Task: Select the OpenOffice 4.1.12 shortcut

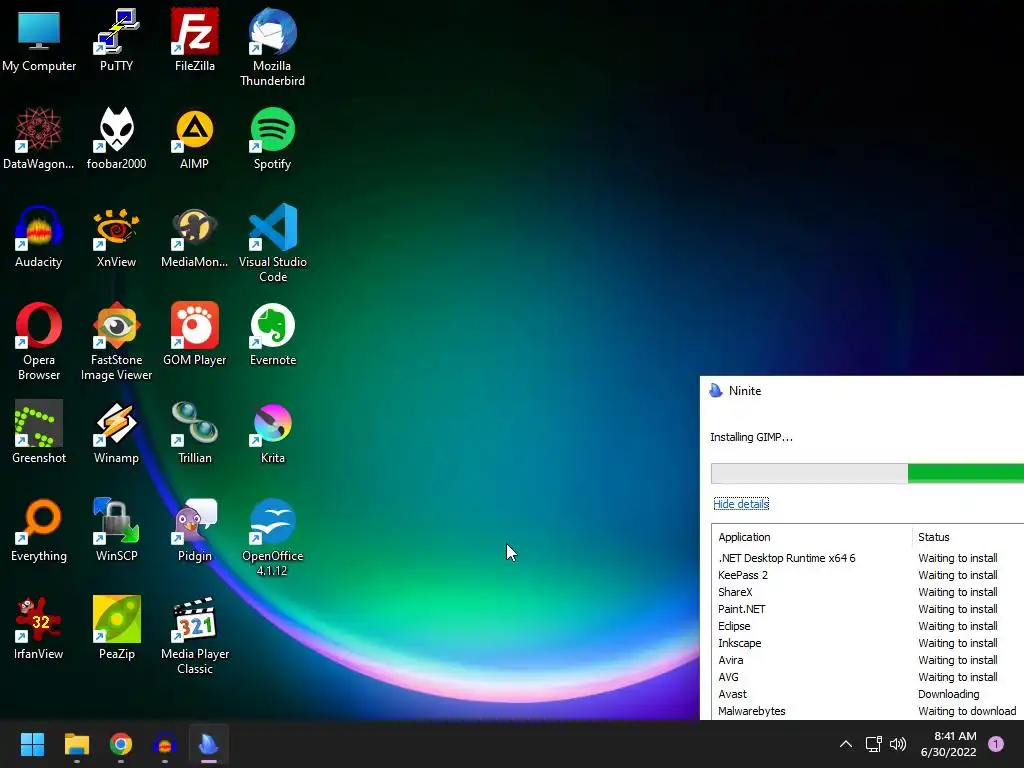Action: (x=272, y=537)
